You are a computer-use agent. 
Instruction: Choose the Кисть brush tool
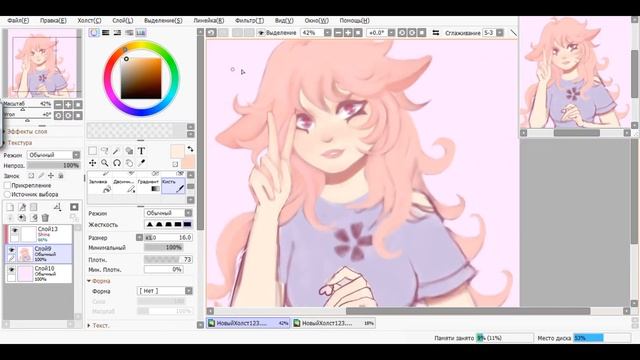point(173,185)
